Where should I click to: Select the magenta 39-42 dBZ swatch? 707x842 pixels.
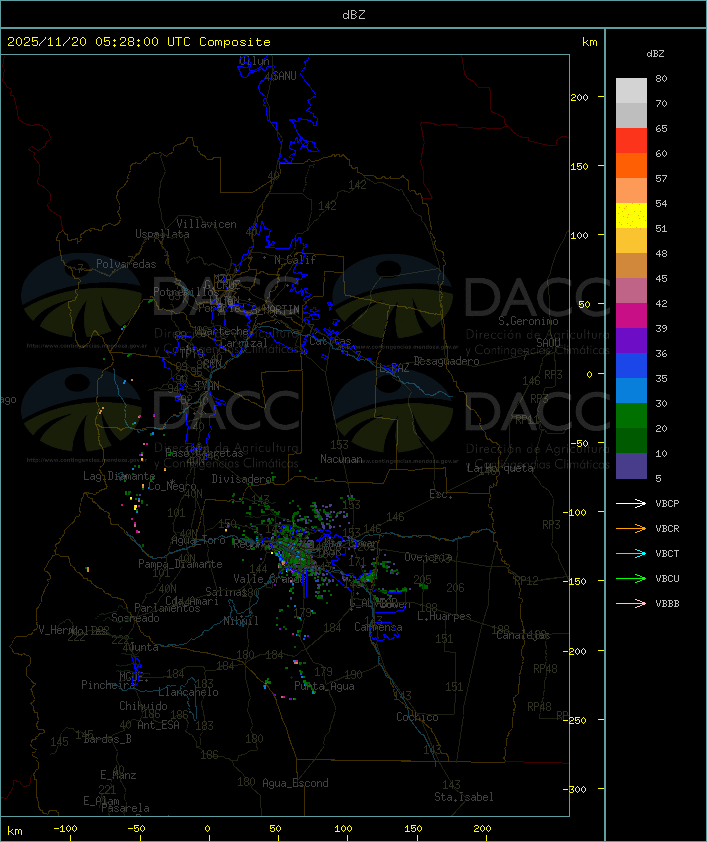click(x=631, y=316)
